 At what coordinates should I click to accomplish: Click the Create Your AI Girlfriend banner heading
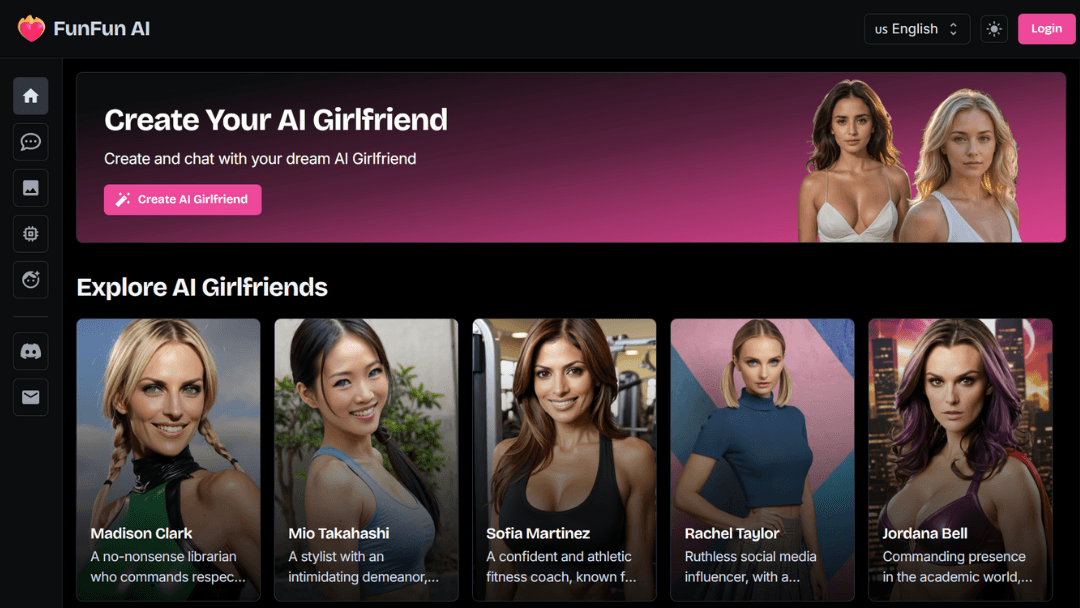pos(276,120)
